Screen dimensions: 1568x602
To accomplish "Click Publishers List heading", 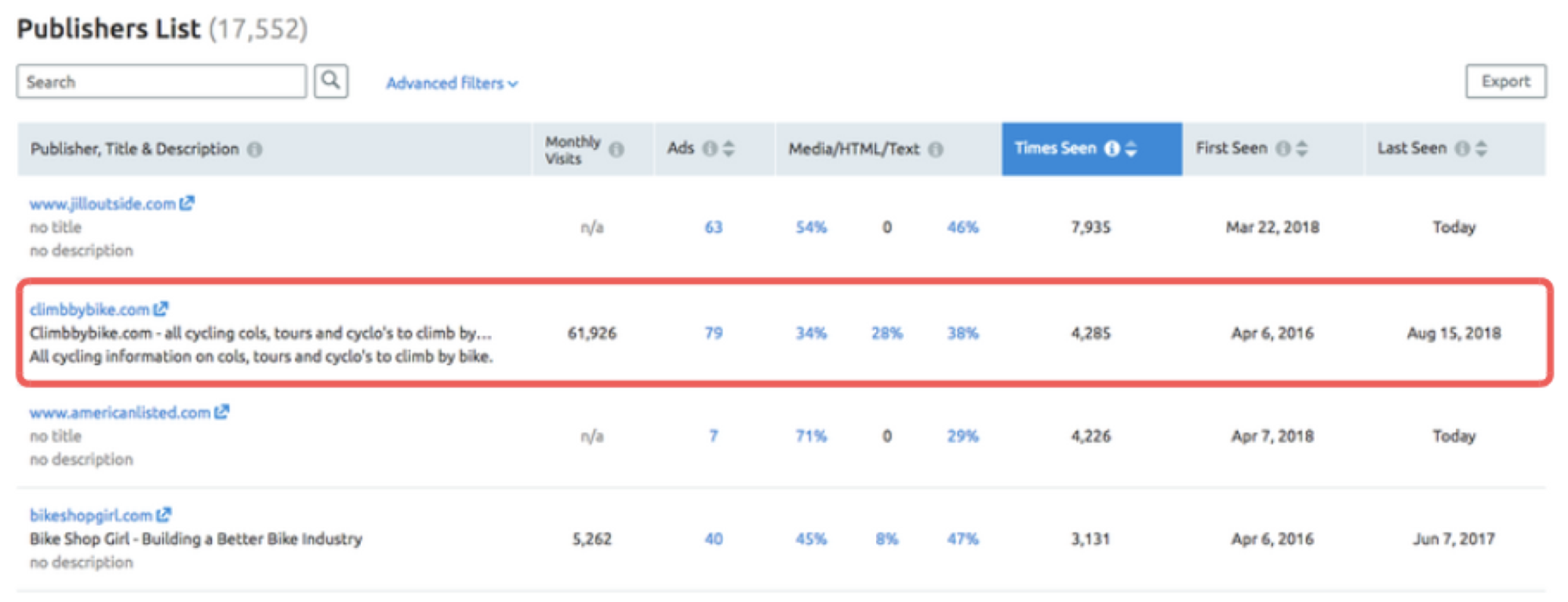I will (x=108, y=29).
